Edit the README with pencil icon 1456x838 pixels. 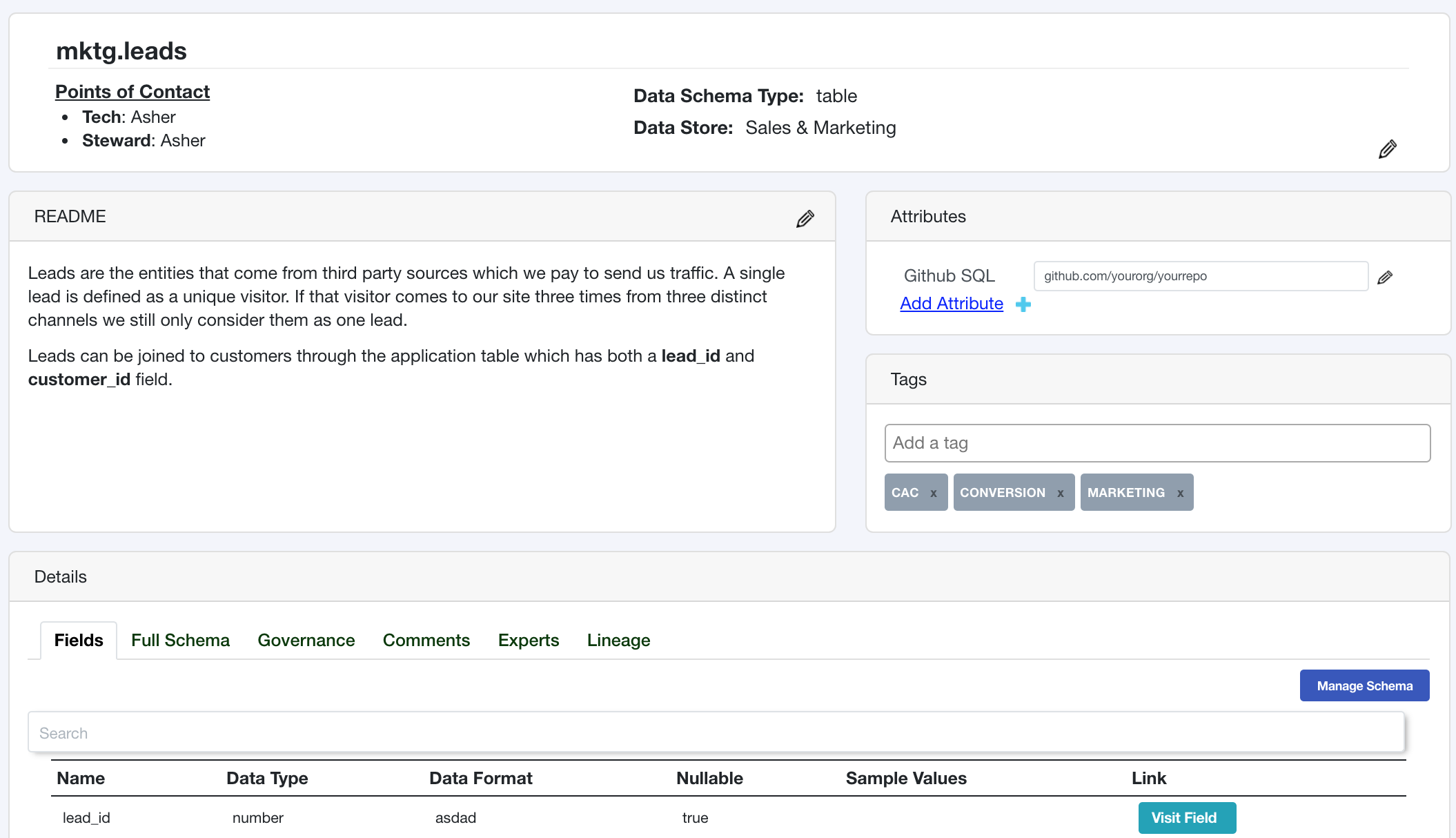(x=805, y=219)
